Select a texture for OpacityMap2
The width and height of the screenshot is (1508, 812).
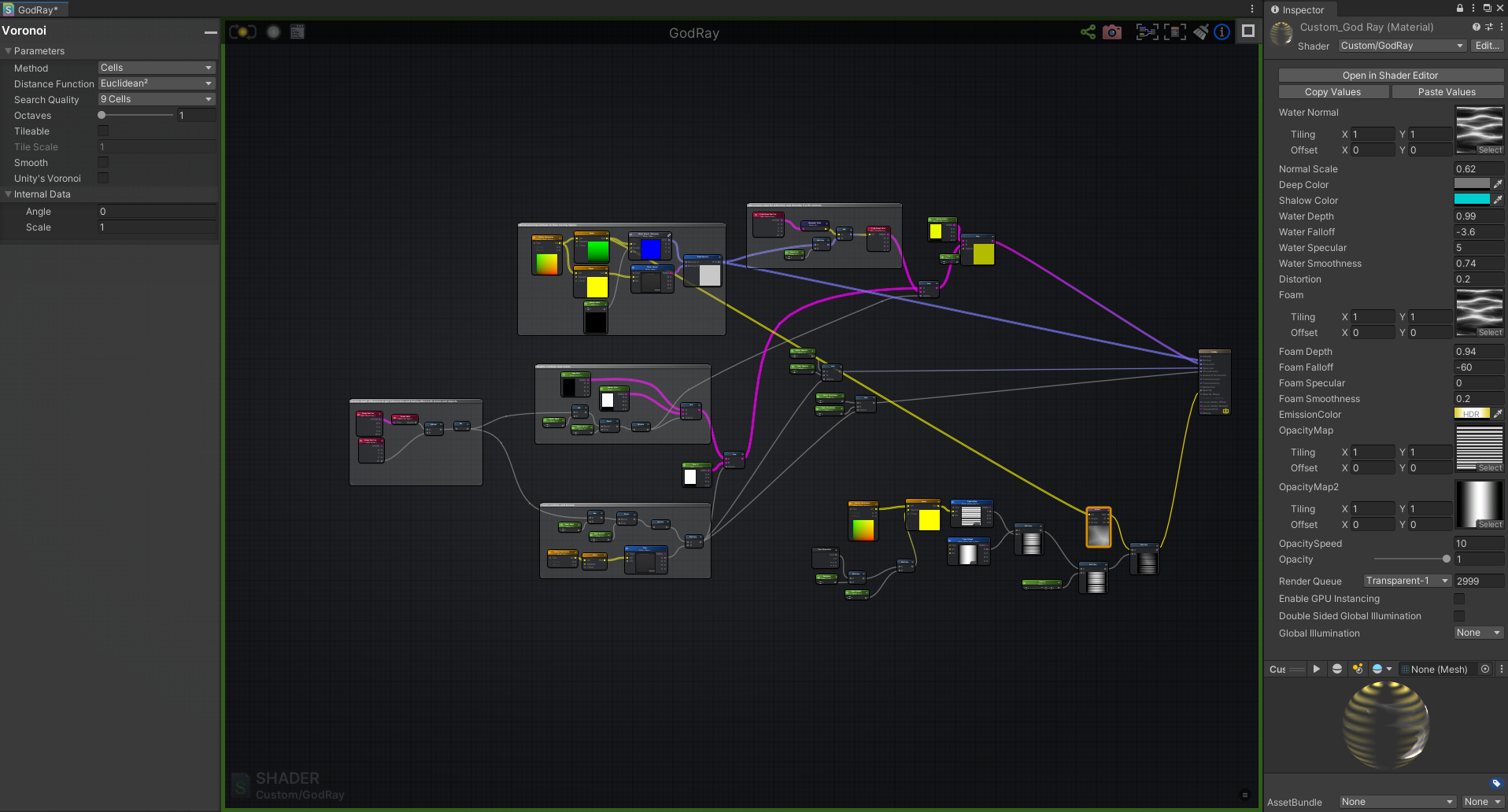(1489, 524)
